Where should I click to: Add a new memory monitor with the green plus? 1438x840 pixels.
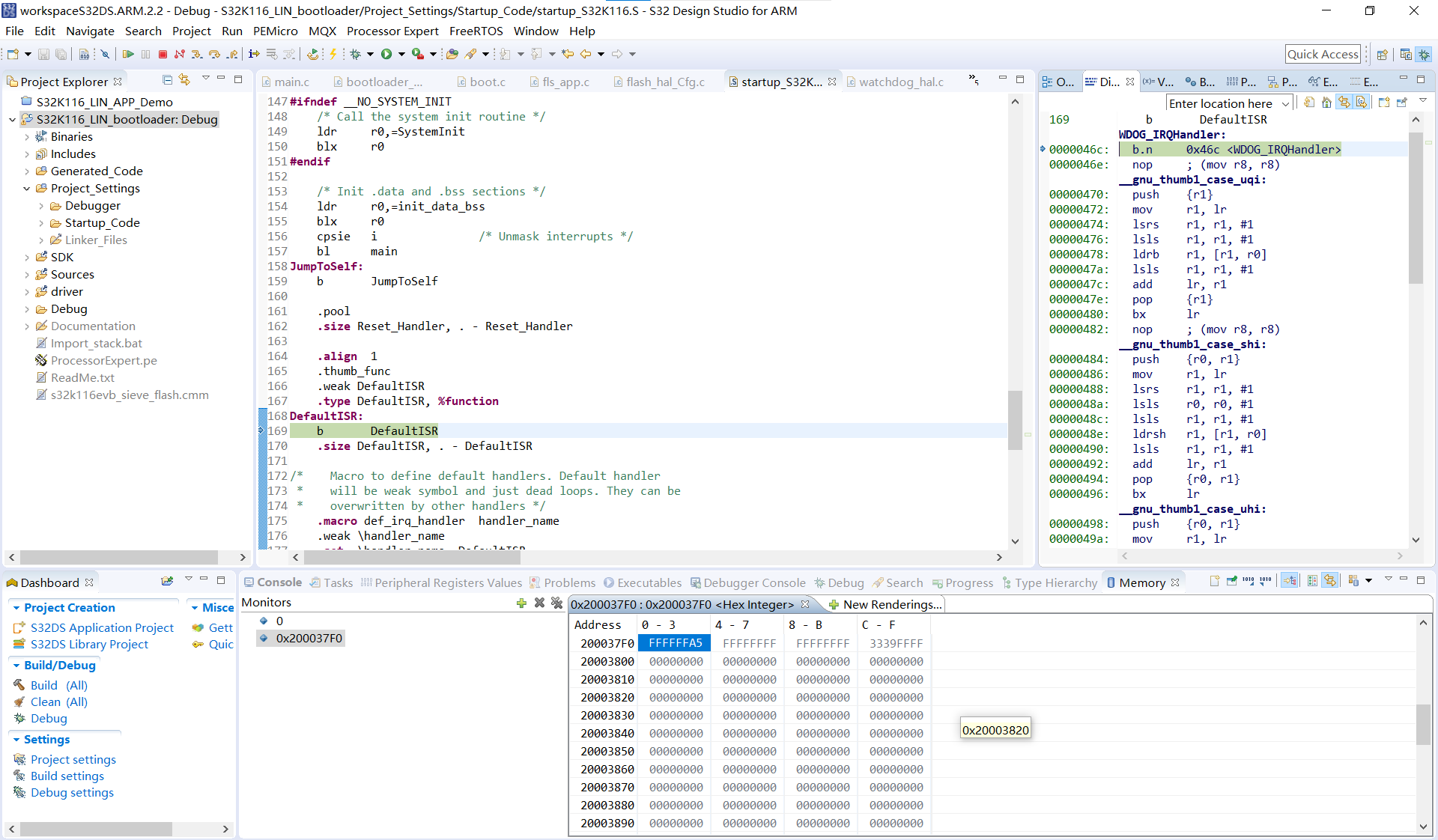click(x=521, y=603)
